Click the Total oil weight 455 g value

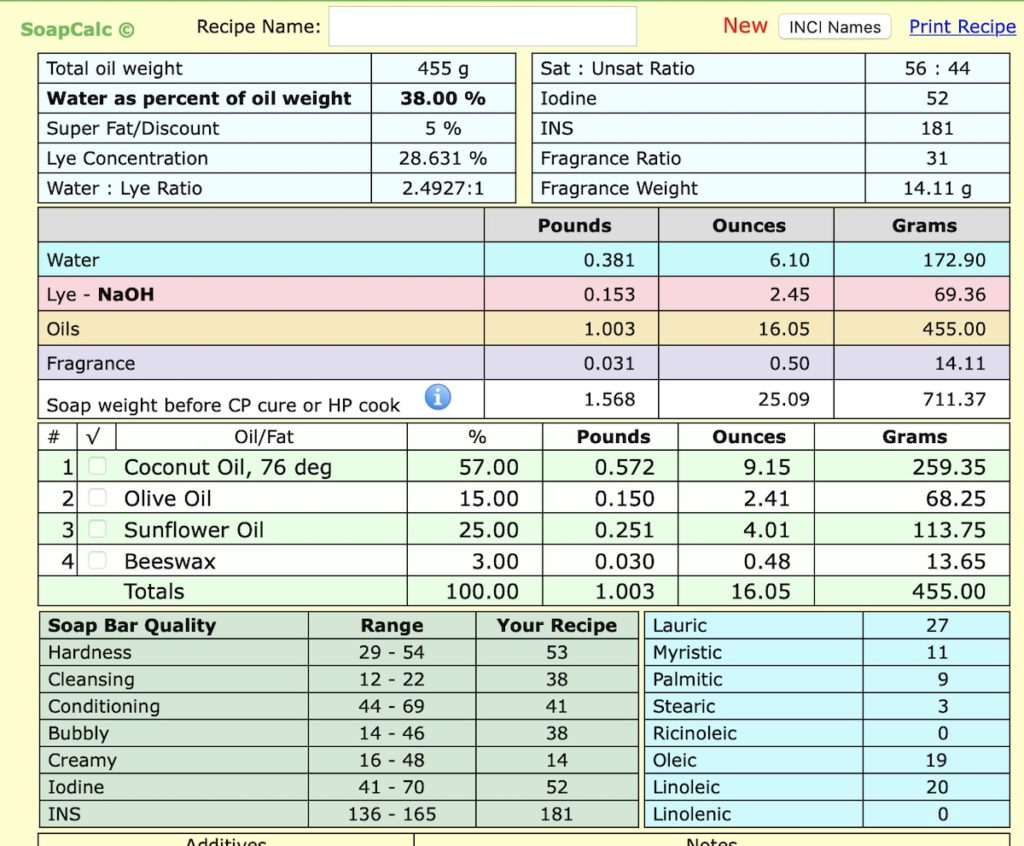(444, 68)
